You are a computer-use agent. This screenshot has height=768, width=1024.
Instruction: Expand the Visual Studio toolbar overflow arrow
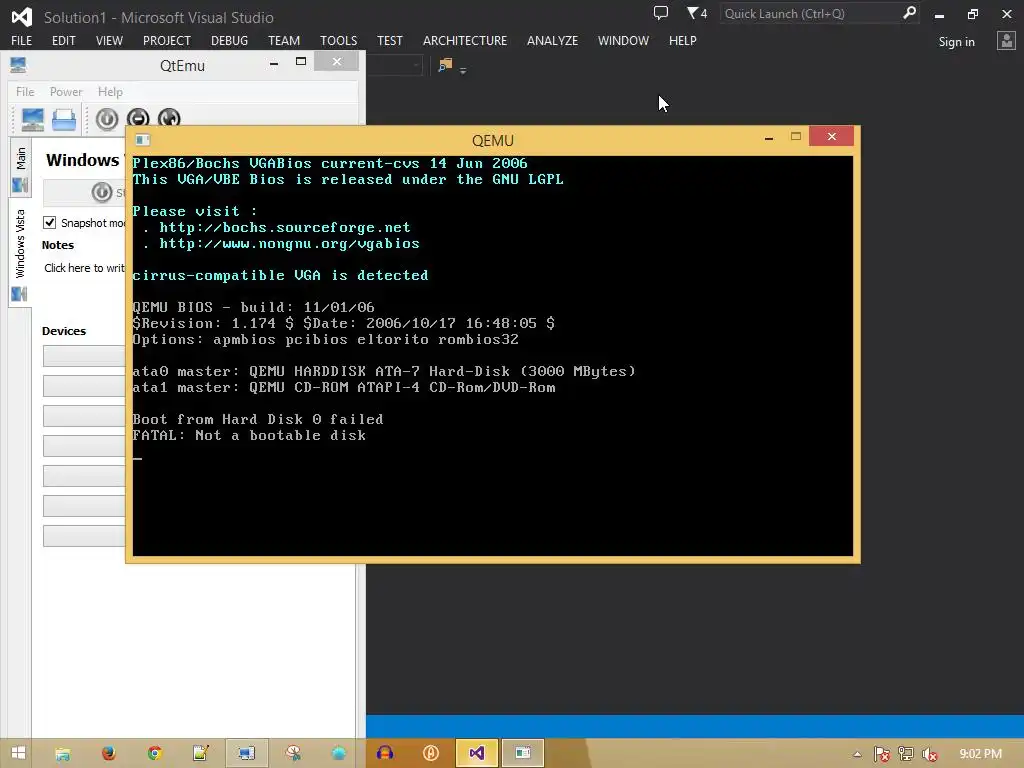point(463,71)
